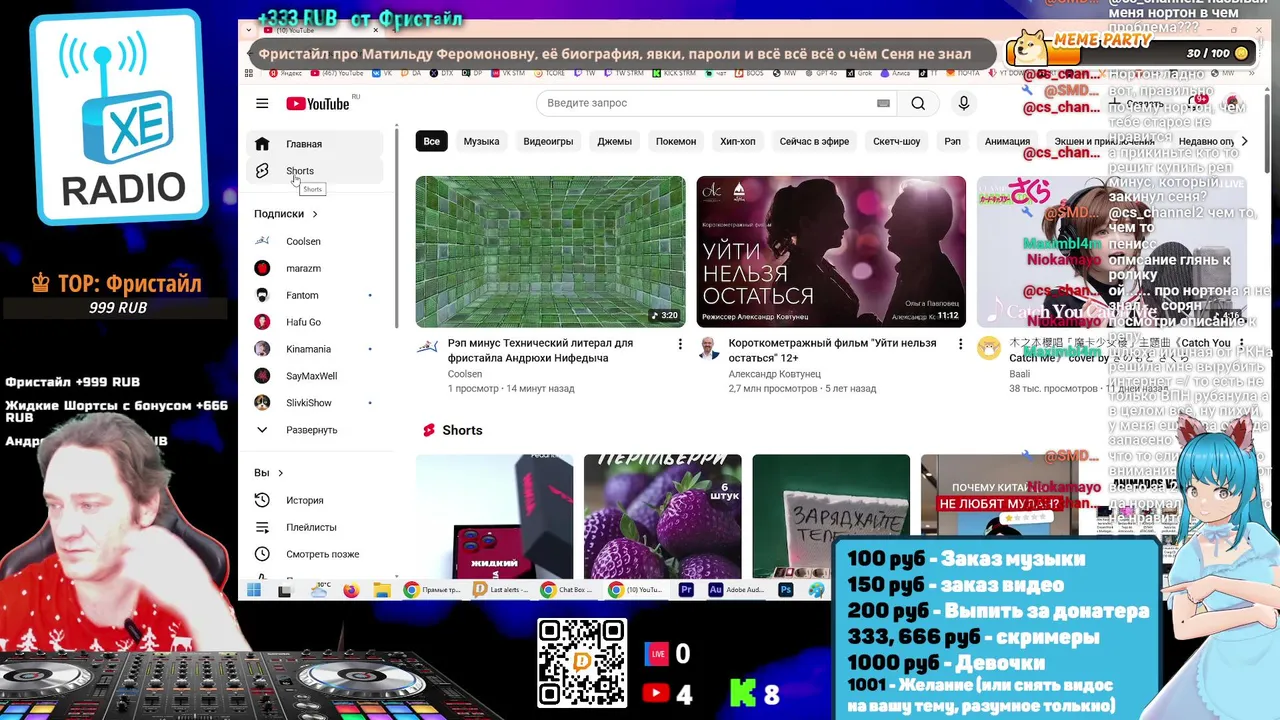Launch Firefox from taskbar
Viewport: 1280px width, 720px height.
point(350,590)
